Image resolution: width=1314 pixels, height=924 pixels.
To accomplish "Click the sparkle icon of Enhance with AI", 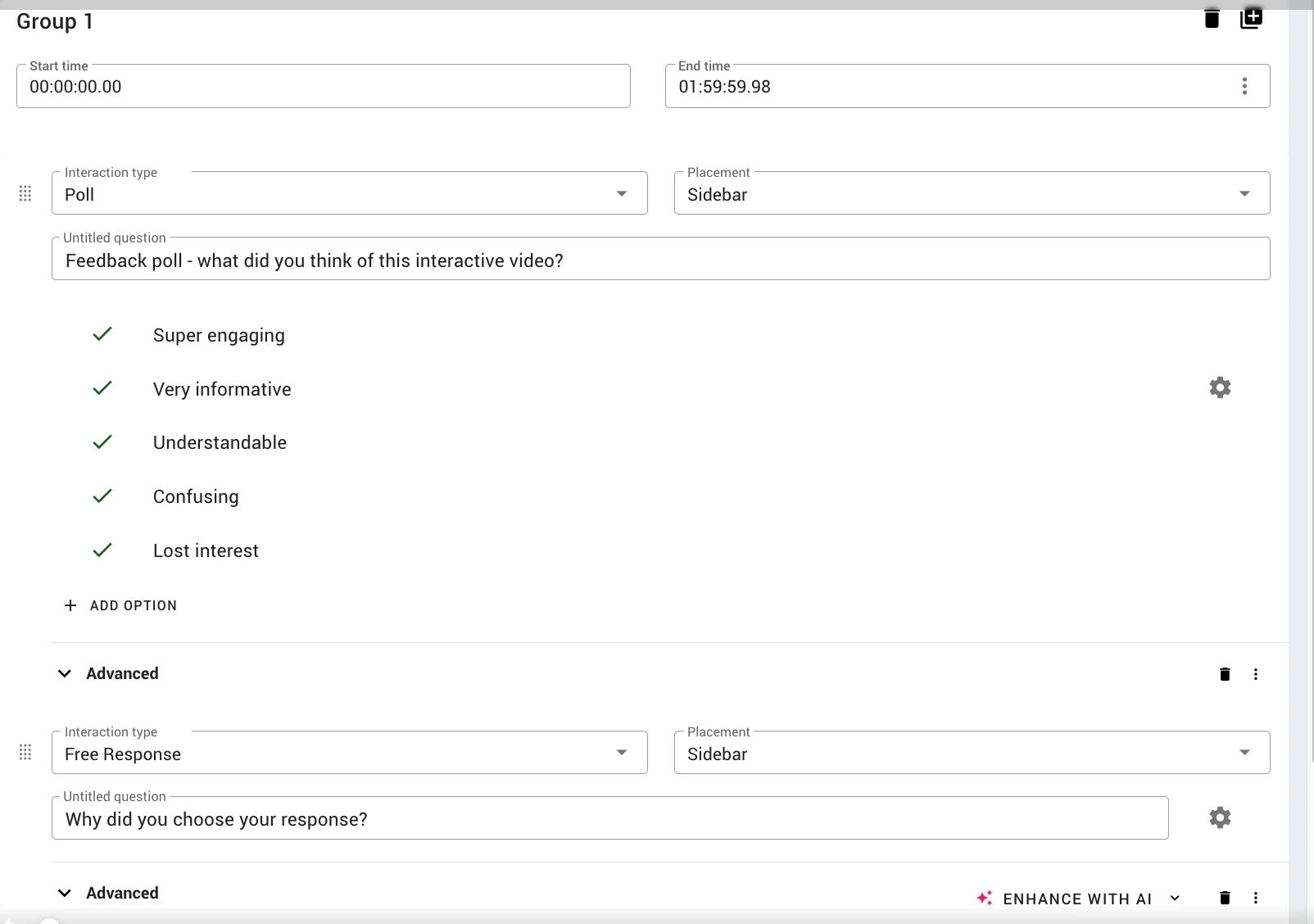I will coord(985,898).
